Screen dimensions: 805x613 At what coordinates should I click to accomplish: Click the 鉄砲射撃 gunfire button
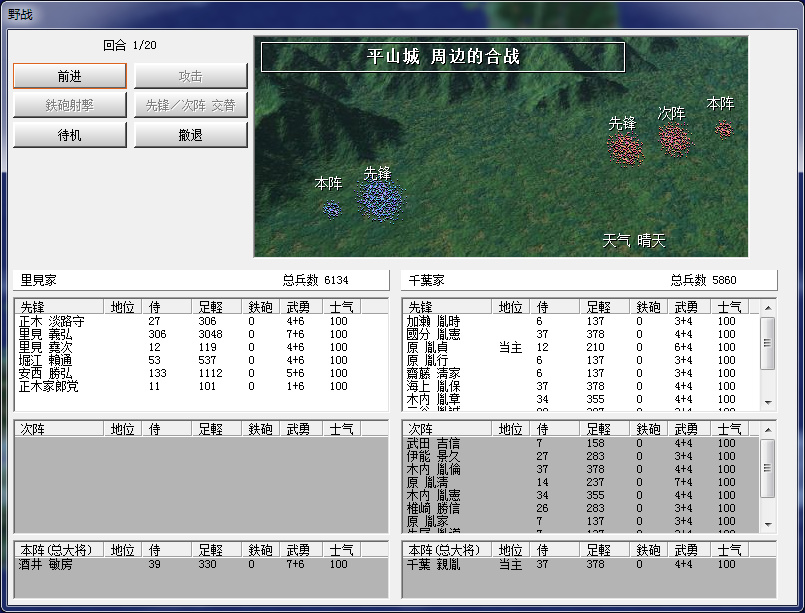(70, 105)
